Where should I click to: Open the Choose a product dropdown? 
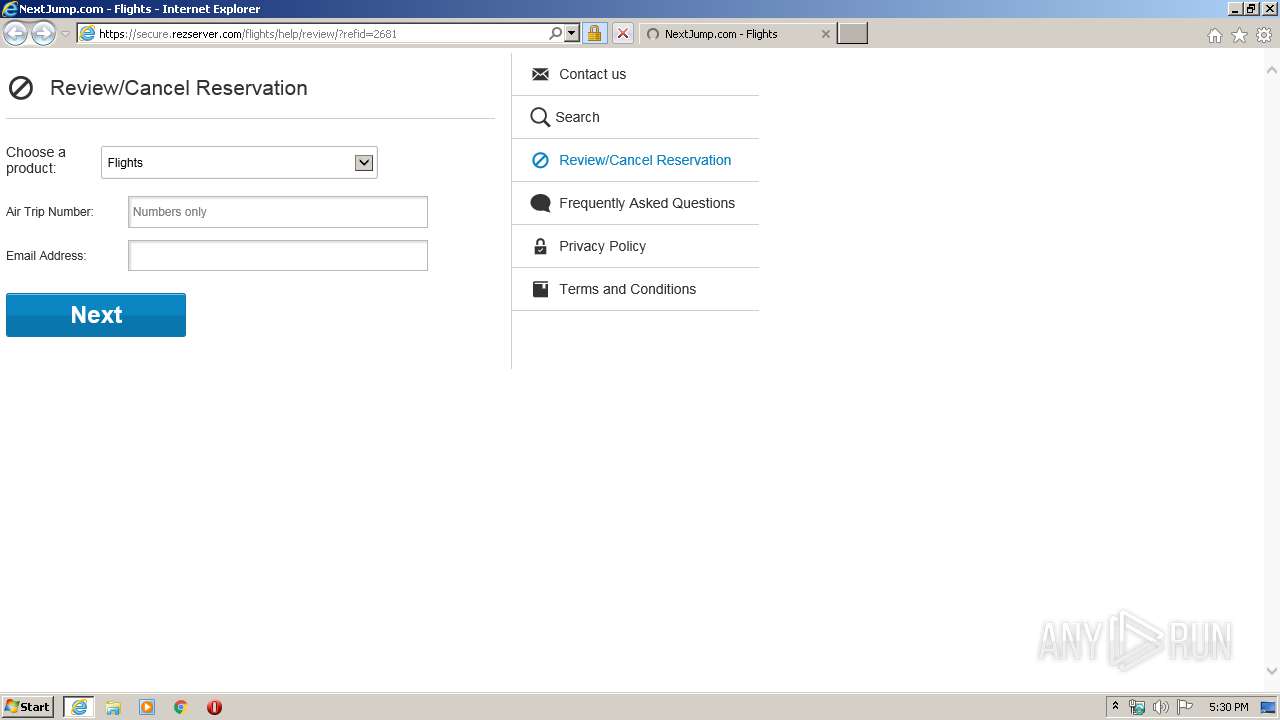tap(239, 163)
